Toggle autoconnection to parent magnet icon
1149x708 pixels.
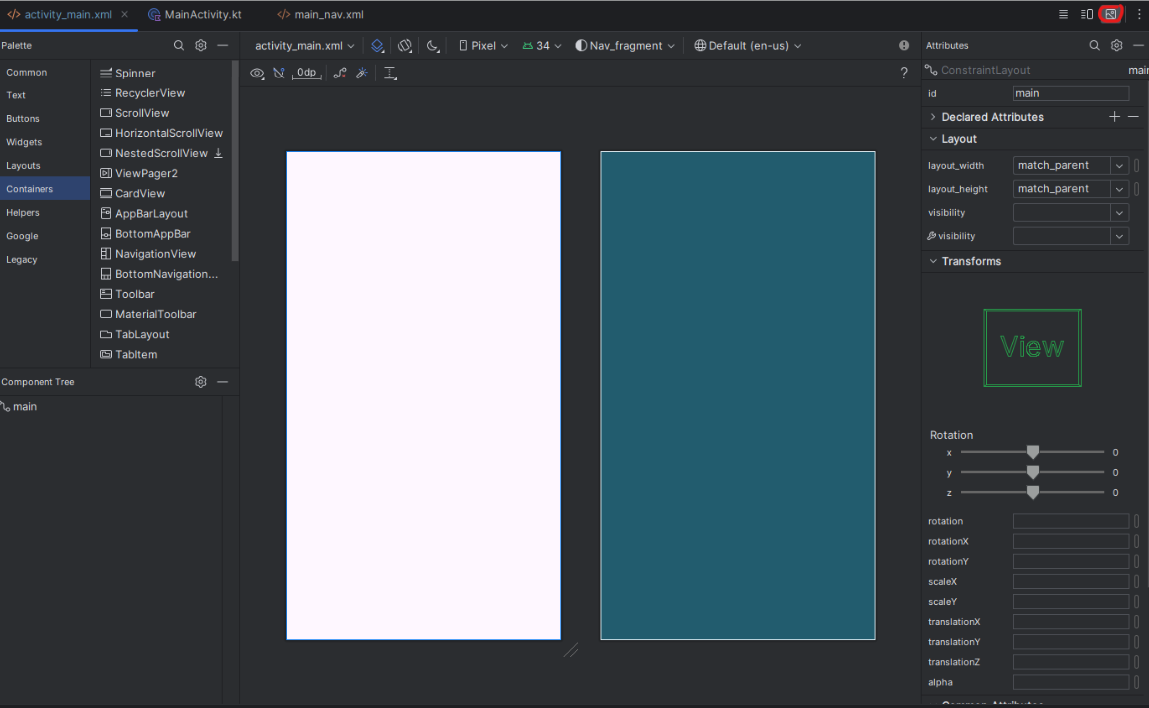click(x=278, y=73)
